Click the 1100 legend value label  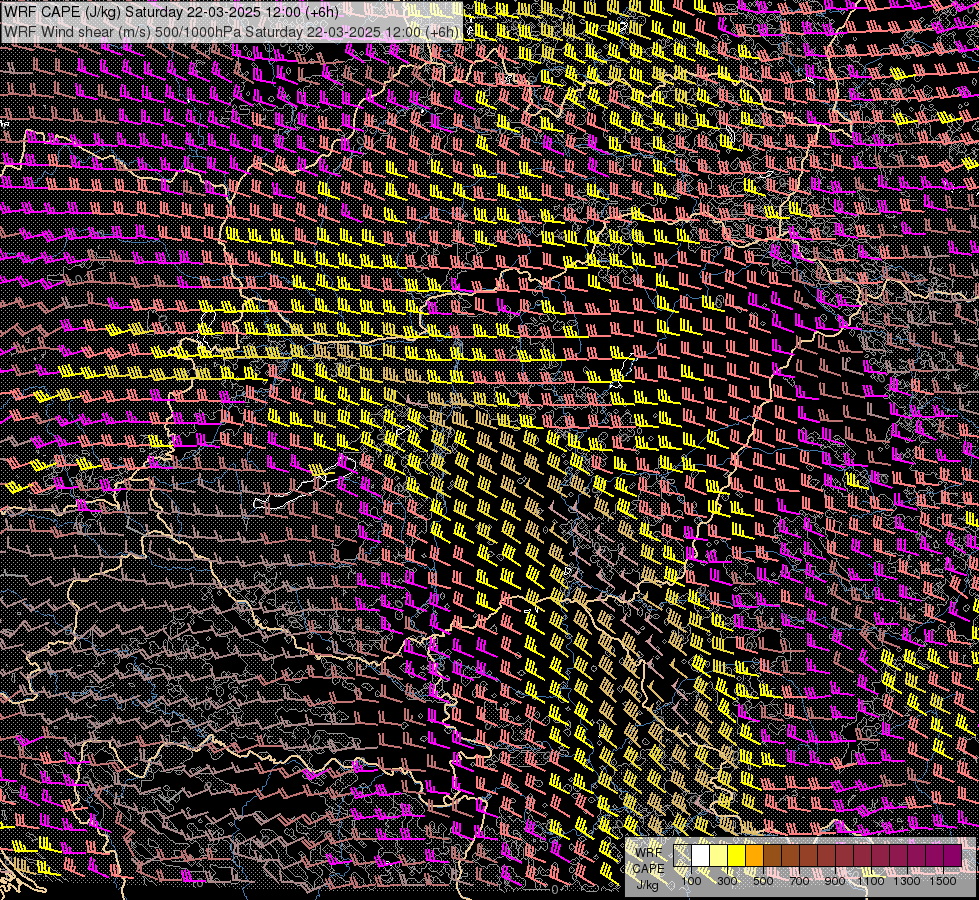pos(871,881)
